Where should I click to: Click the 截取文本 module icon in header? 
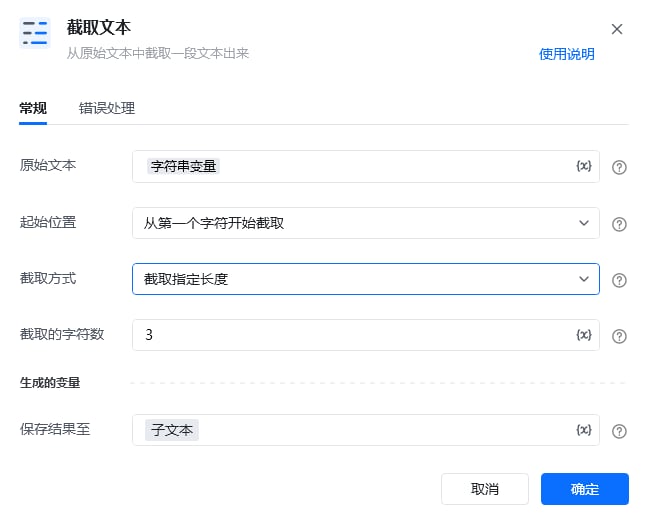pos(35,33)
